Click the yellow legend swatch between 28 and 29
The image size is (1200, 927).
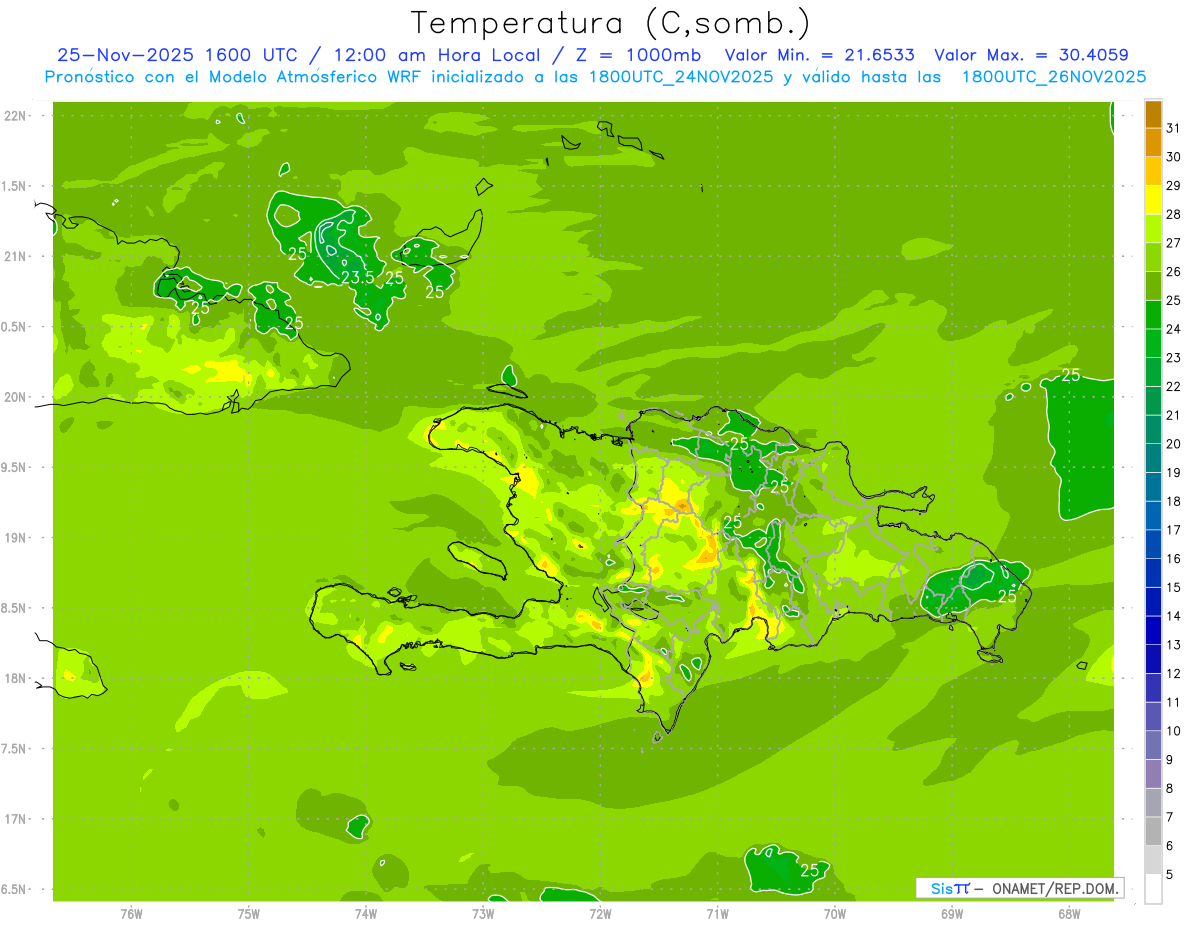(x=1153, y=200)
